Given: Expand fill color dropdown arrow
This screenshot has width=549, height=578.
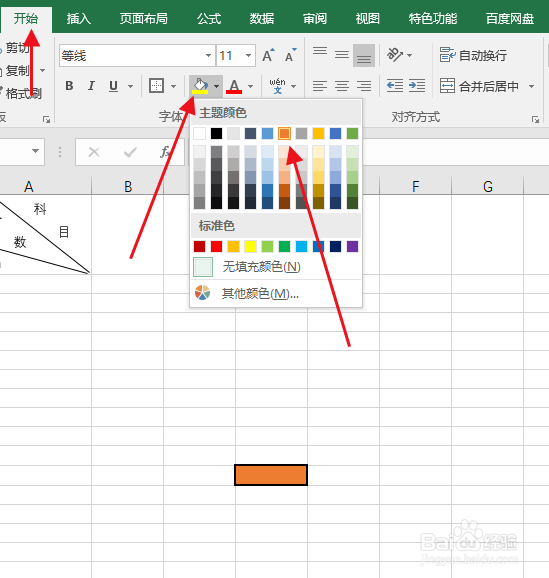Looking at the screenshot, I should 216,86.
